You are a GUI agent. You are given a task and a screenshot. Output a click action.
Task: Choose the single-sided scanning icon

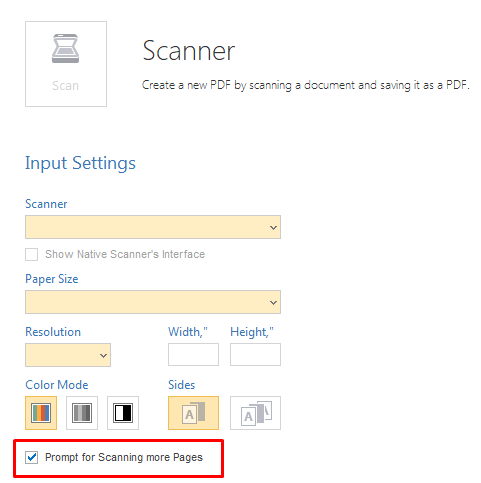coord(193,413)
